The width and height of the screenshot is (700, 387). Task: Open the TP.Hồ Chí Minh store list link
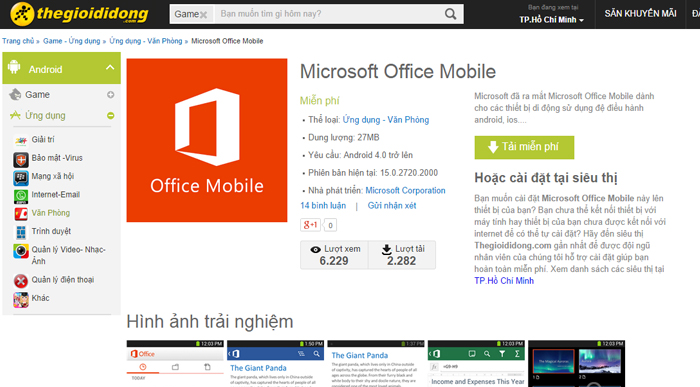tap(504, 281)
